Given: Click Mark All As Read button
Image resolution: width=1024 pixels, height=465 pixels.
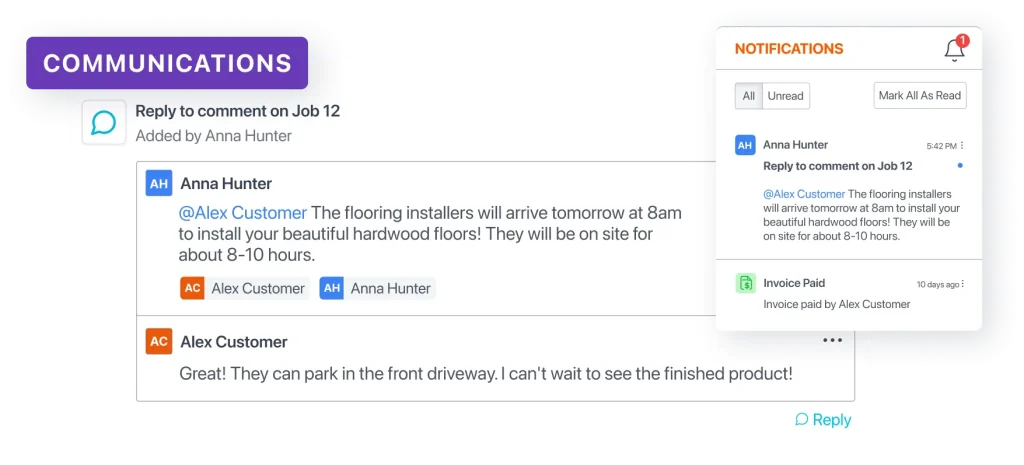Looking at the screenshot, I should [919, 96].
